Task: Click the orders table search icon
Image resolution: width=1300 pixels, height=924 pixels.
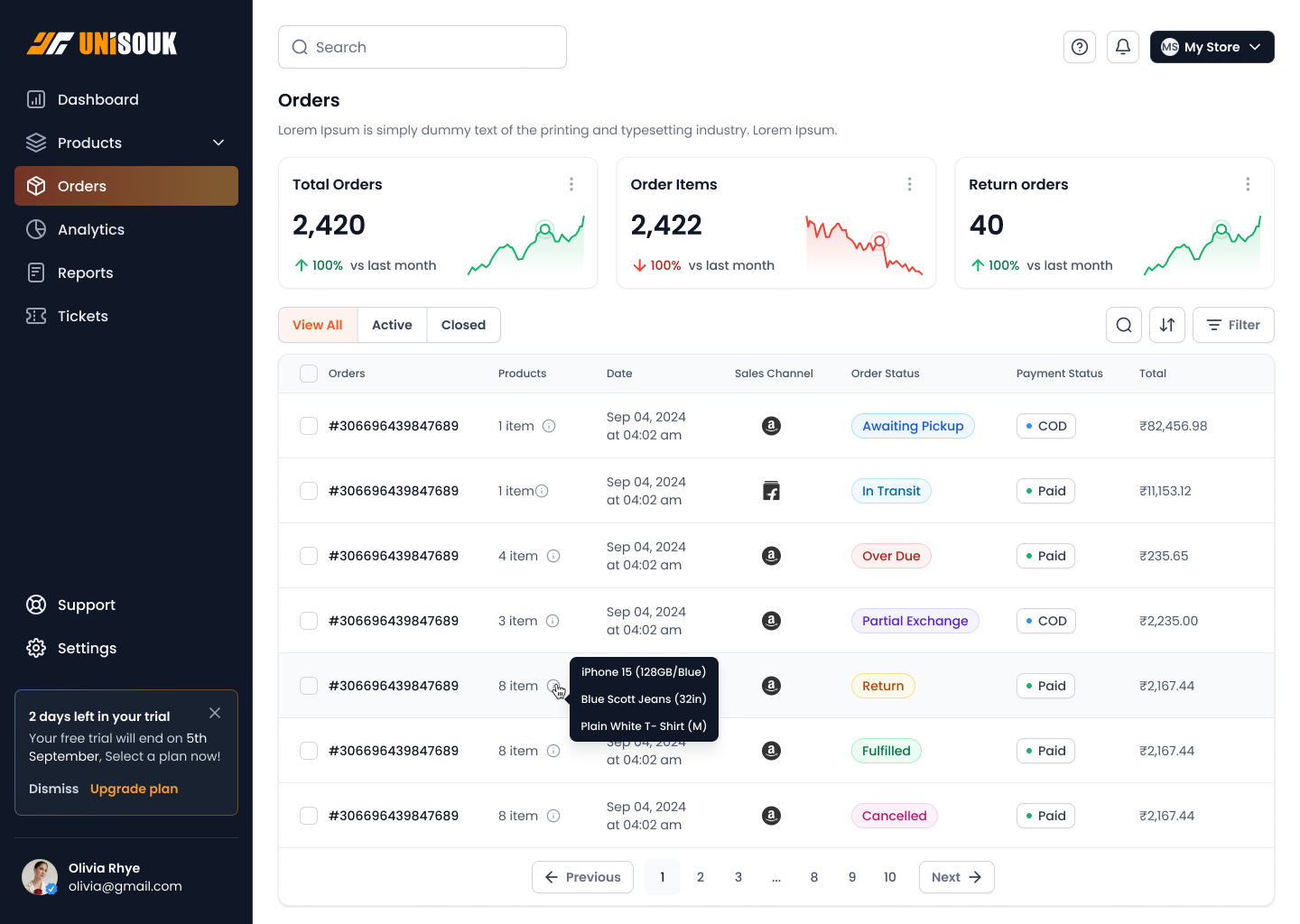Action: [x=1123, y=325]
